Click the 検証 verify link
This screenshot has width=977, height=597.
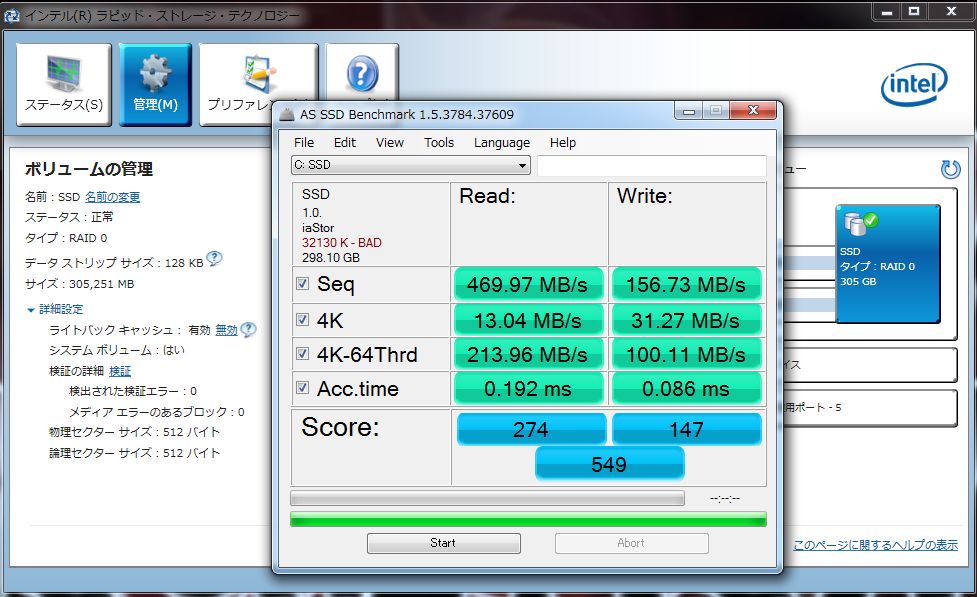(120, 371)
